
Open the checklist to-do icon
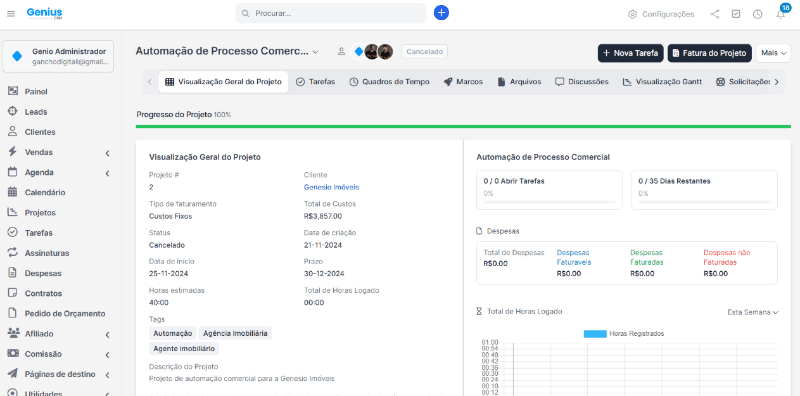pyautogui.click(x=736, y=14)
